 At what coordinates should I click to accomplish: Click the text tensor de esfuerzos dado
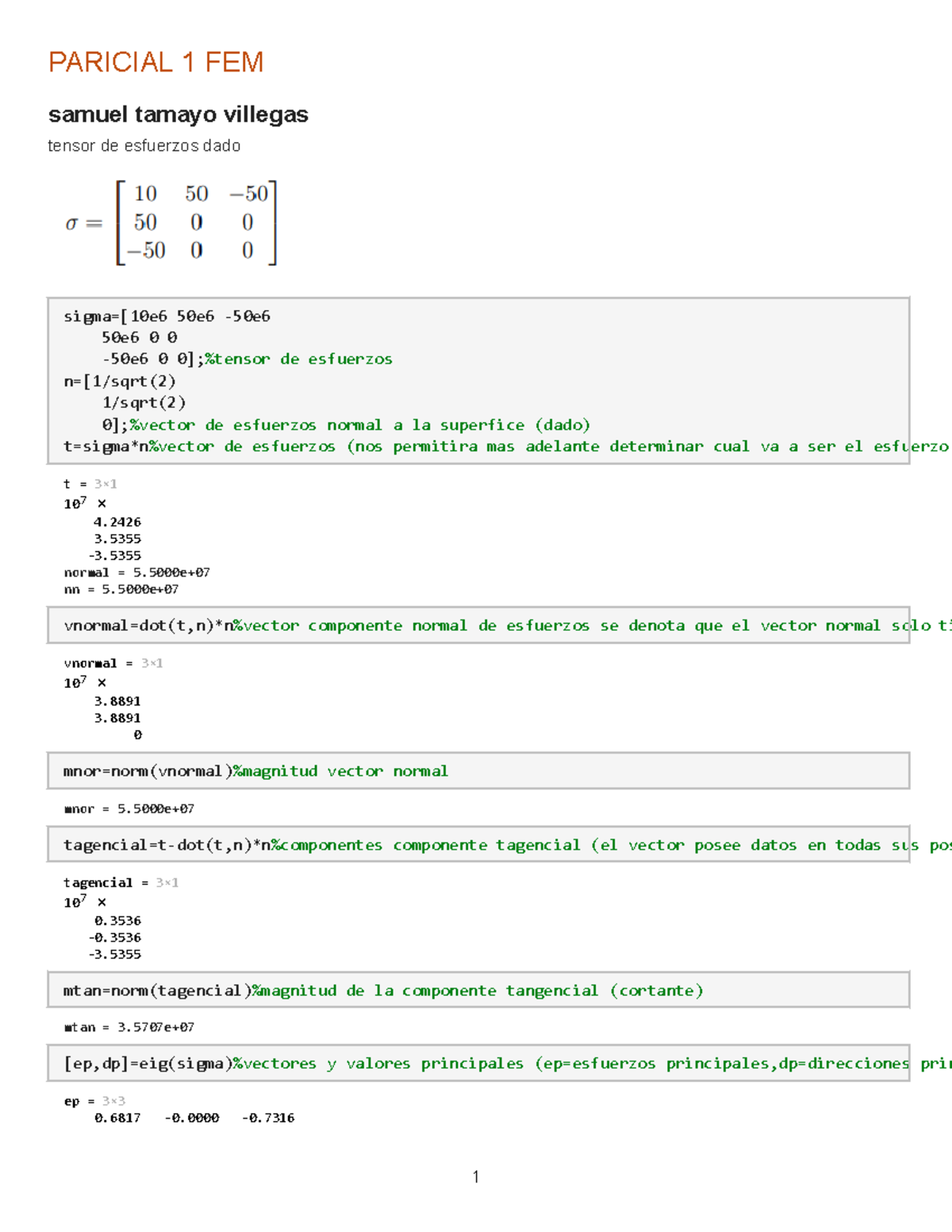pyautogui.click(x=144, y=146)
